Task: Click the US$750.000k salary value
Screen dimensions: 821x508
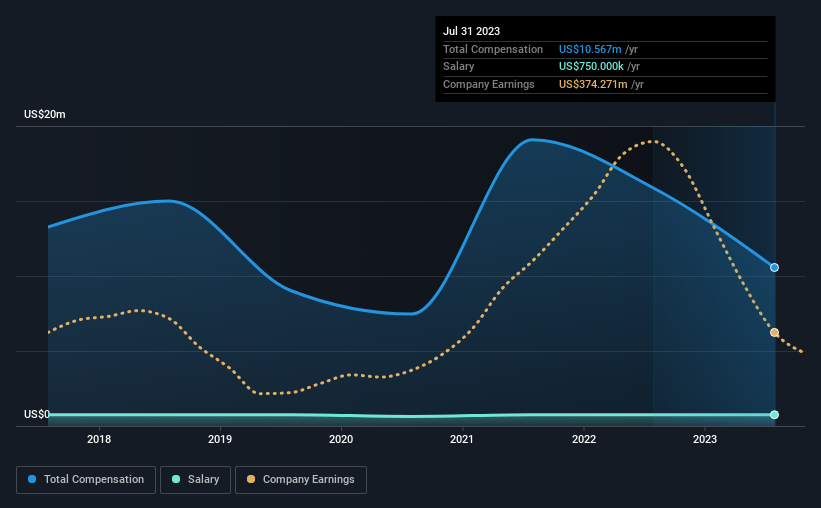Action: pyautogui.click(x=591, y=67)
